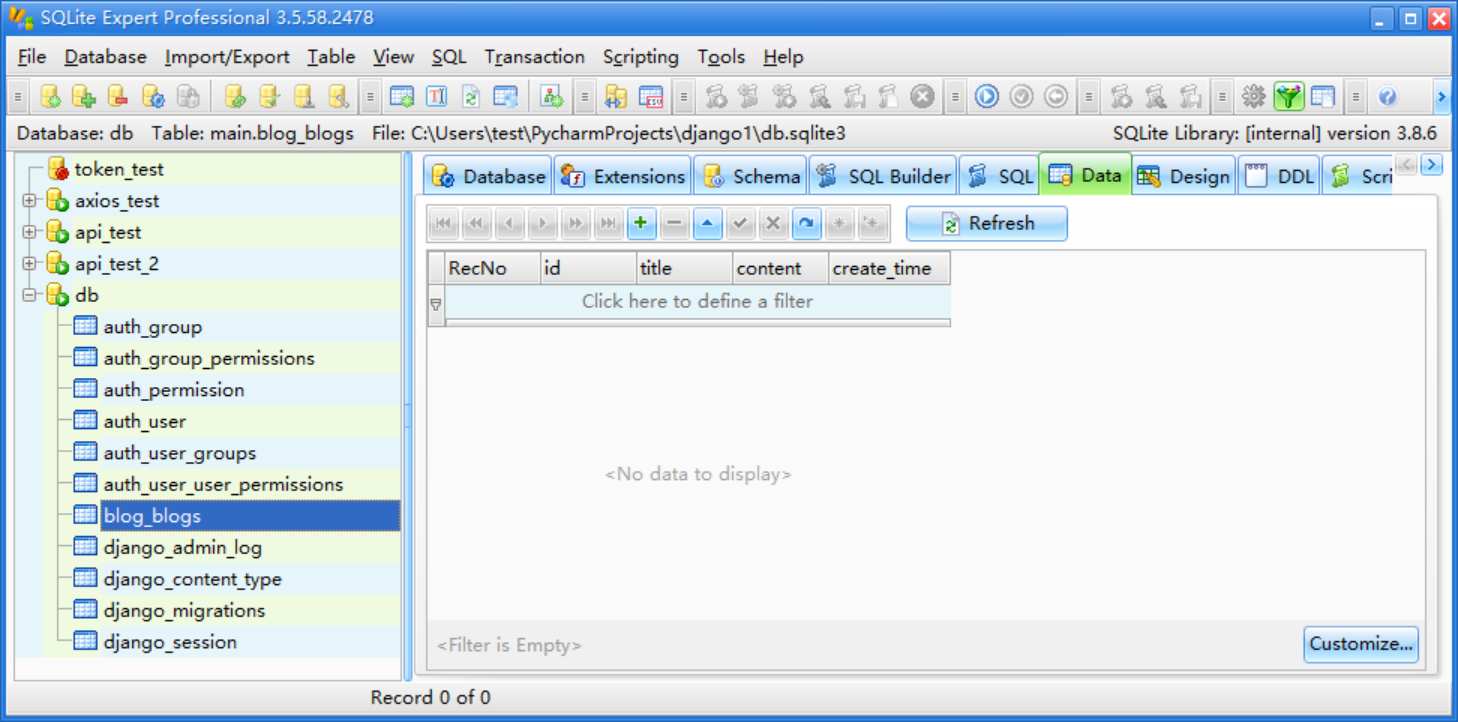Switch to the Database tab
1458x722 pixels.
(x=488, y=177)
